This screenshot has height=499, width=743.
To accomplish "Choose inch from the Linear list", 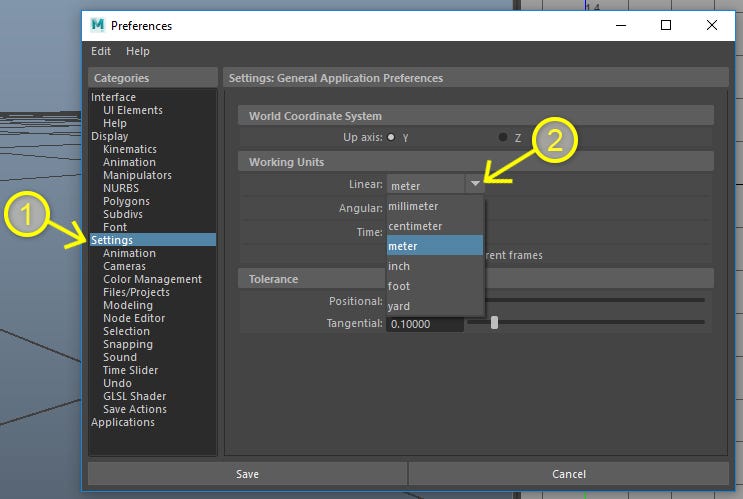I will pyautogui.click(x=435, y=266).
